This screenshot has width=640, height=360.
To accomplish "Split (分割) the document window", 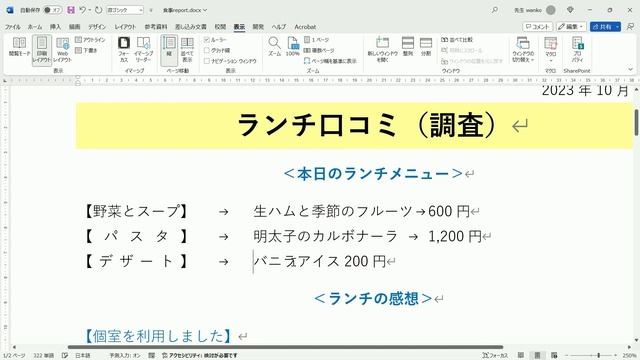I will click(426, 46).
